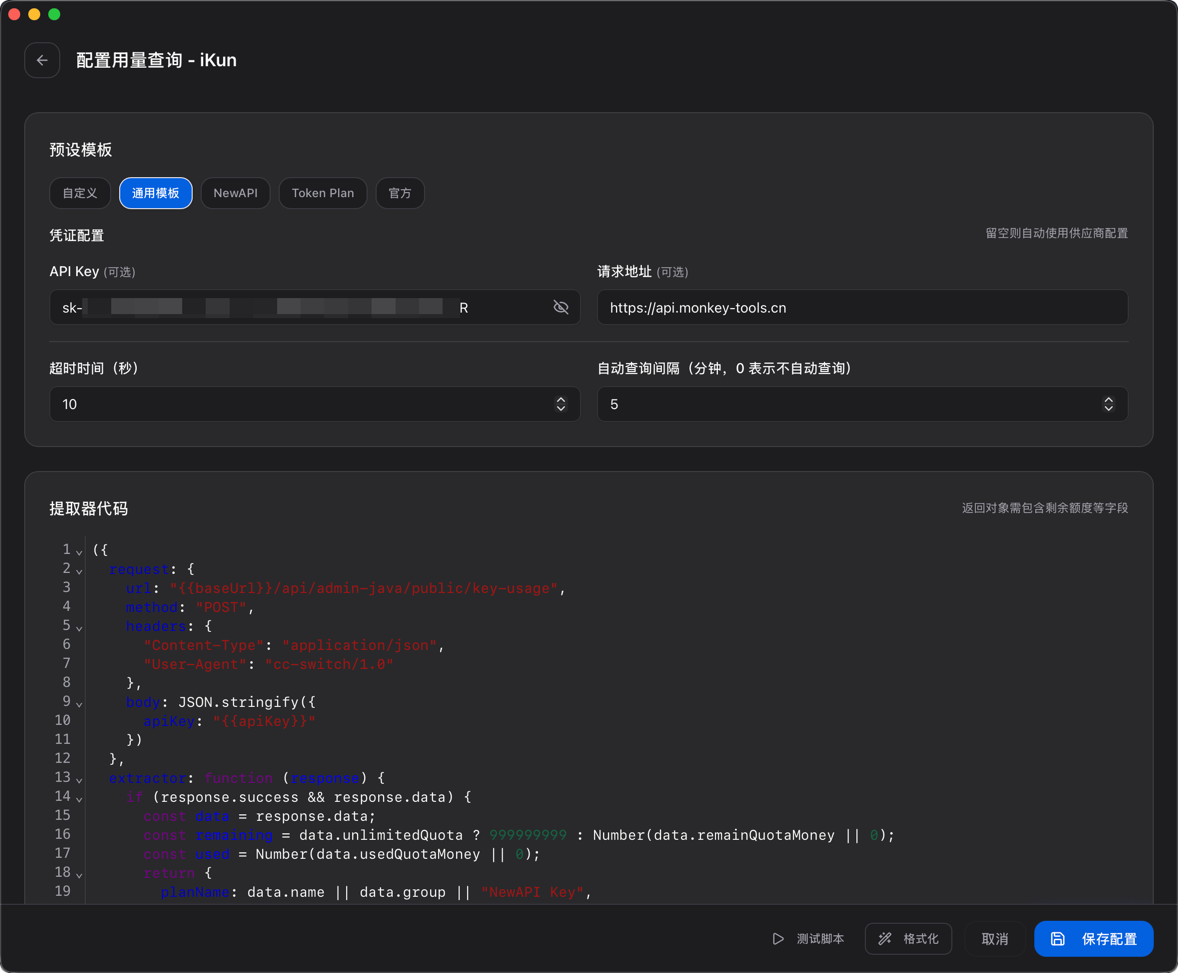The image size is (1178, 973).
Task: Click the 999999999 number in line 16
Action: click(528, 835)
